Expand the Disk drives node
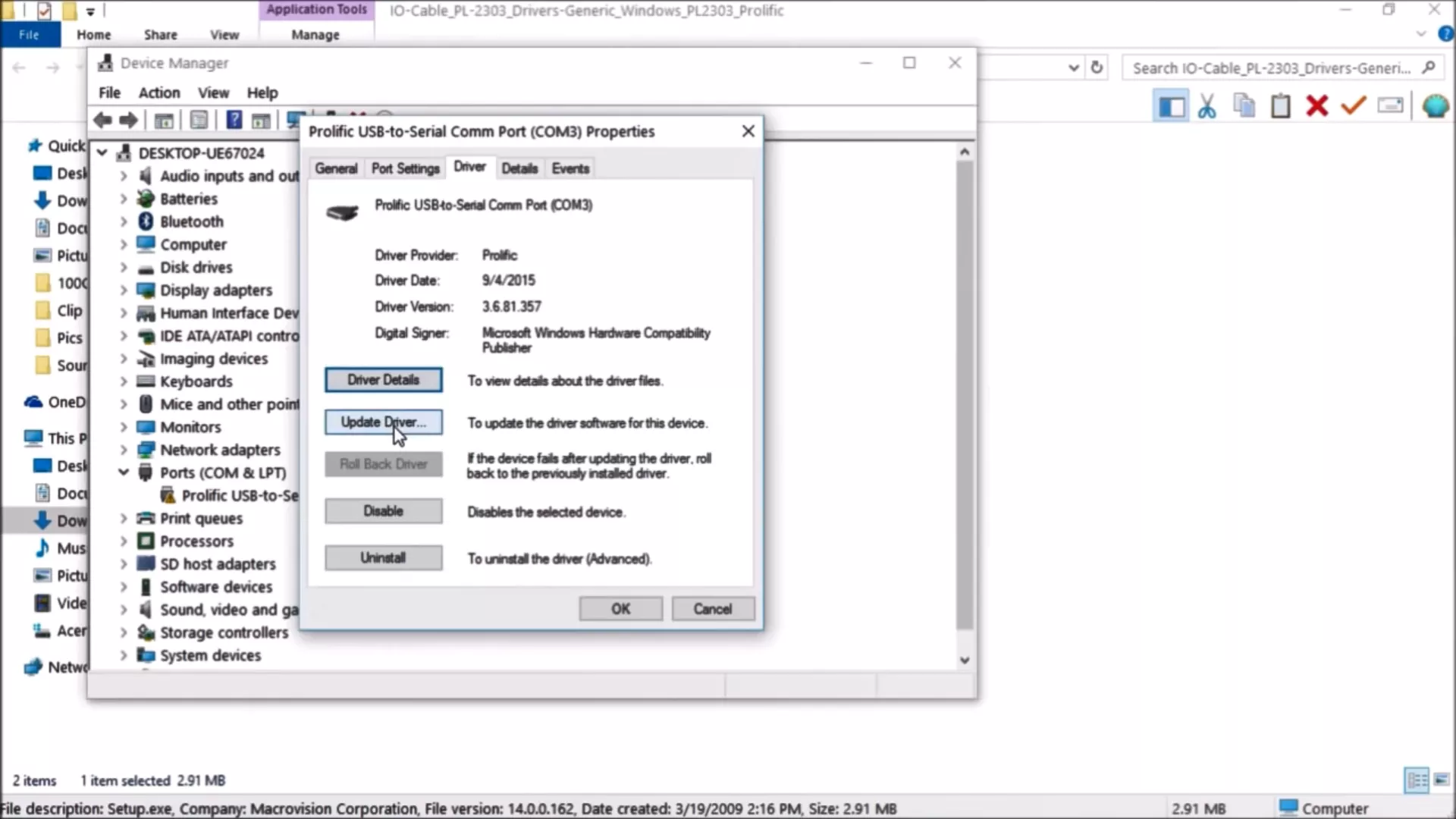1456x819 pixels. [x=124, y=267]
